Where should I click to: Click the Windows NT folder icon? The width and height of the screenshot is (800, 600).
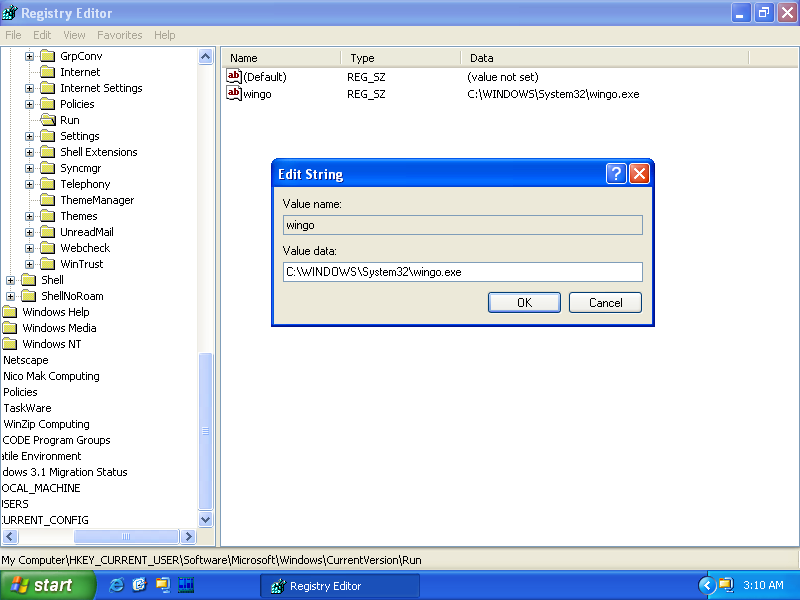point(10,344)
